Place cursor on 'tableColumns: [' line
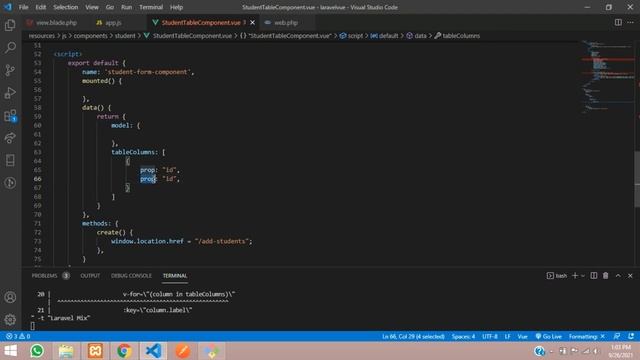Screen dimensions: 640x360 [x=138, y=152]
